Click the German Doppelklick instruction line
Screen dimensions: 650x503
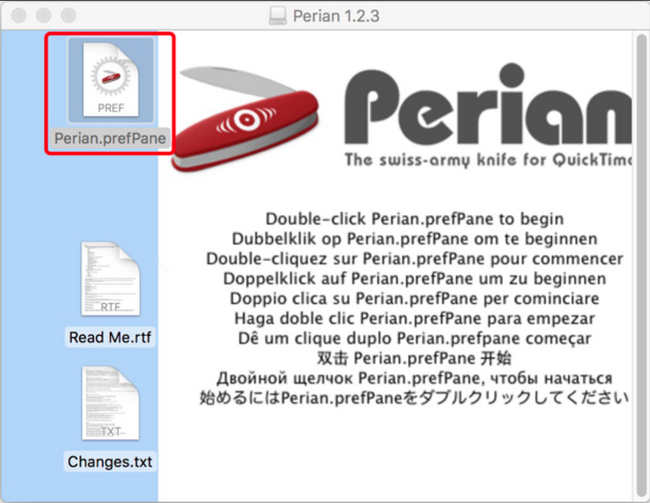coord(415,278)
